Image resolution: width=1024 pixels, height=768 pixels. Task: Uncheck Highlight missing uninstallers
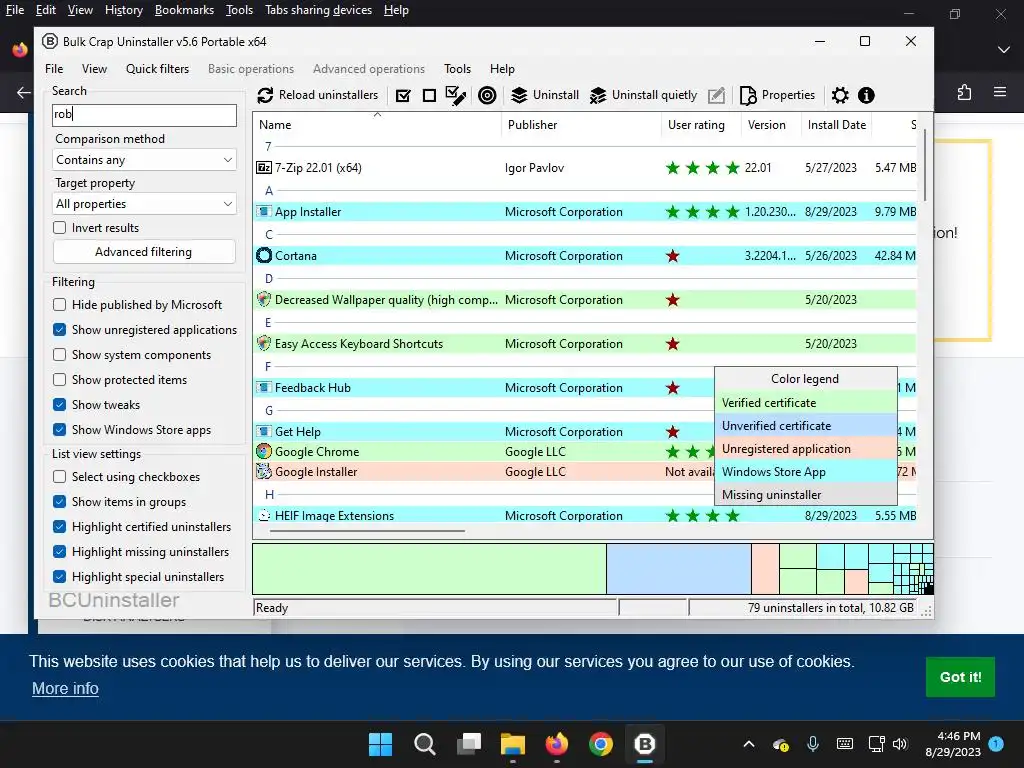[59, 552]
